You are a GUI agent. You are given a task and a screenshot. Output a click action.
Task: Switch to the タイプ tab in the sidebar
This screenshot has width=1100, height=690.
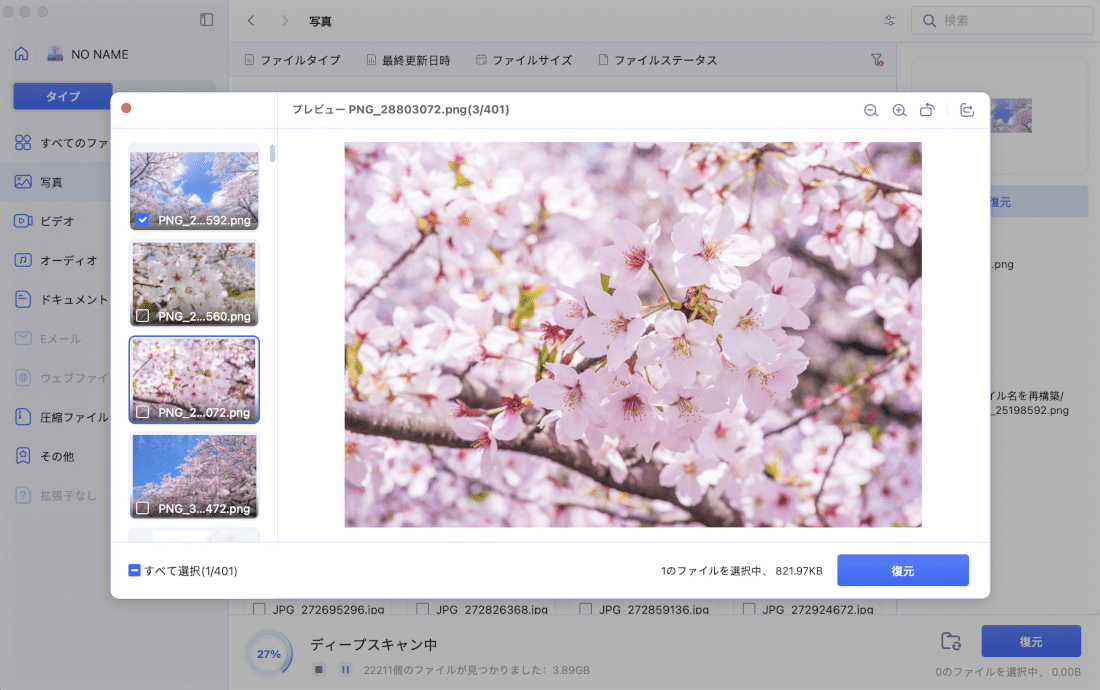point(62,95)
